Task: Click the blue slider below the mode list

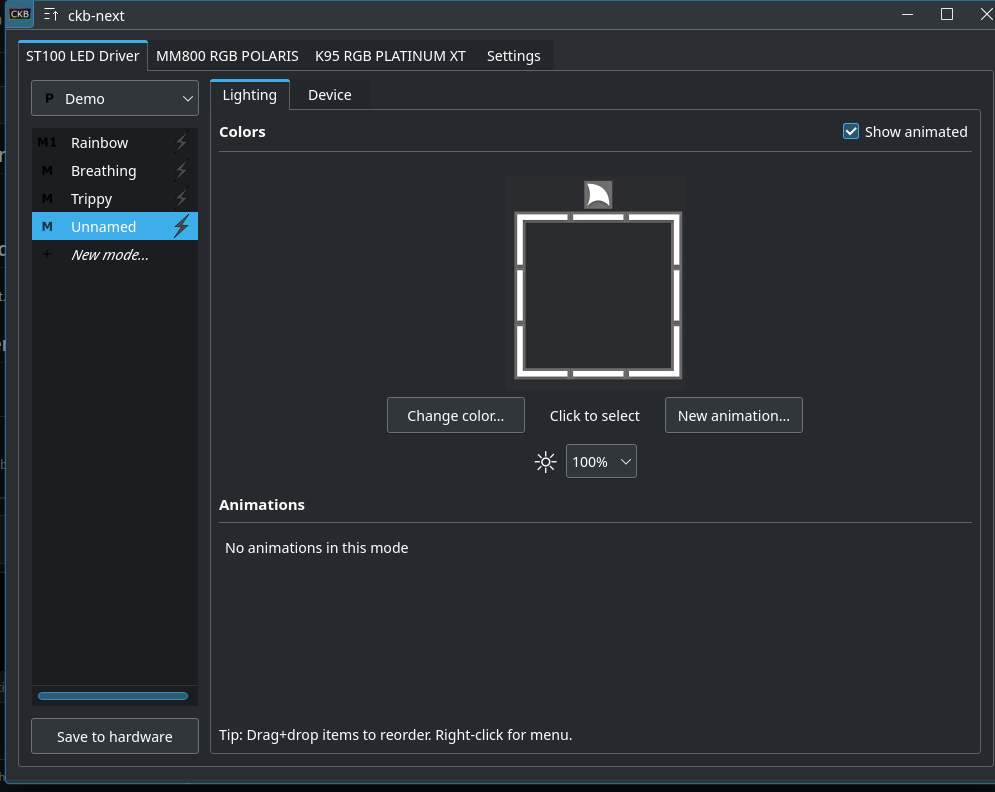Action: click(114, 695)
